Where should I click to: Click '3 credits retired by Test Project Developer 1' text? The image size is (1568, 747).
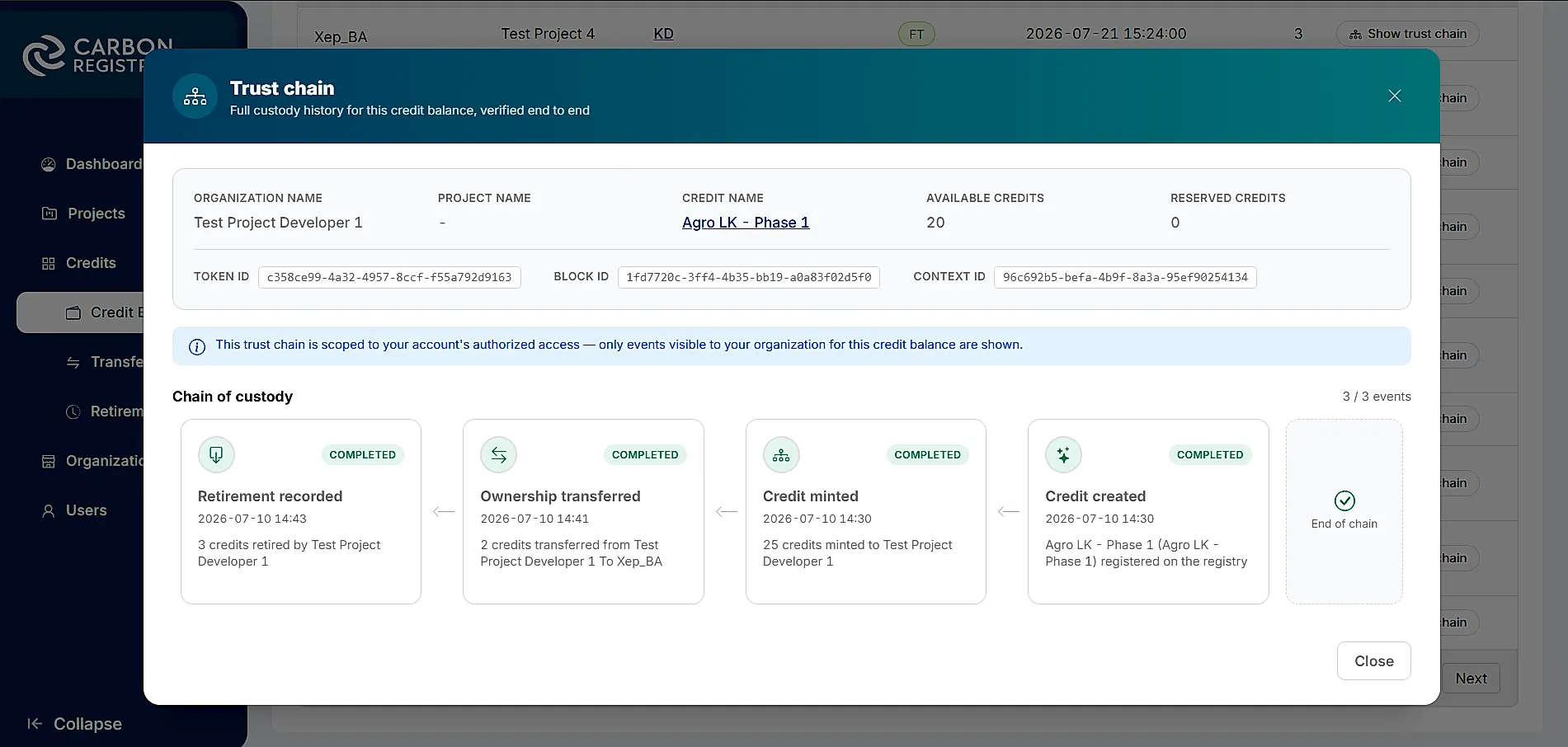289,553
